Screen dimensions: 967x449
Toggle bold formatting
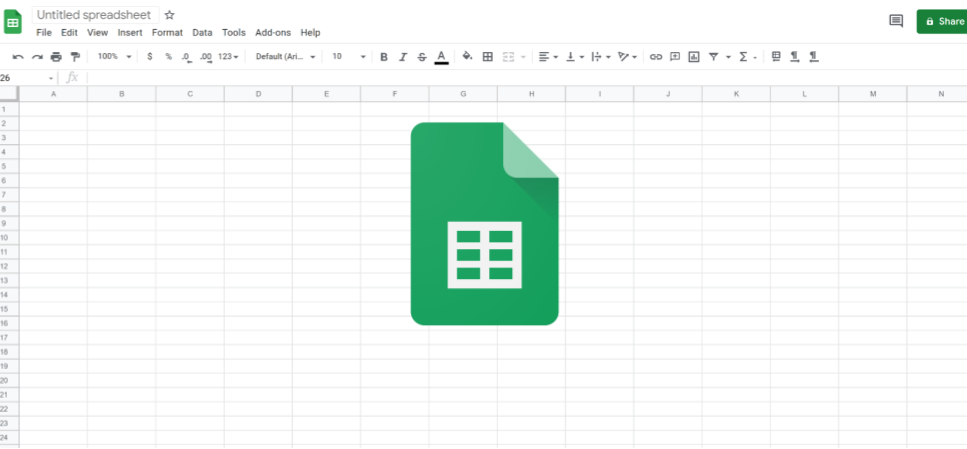(384, 57)
